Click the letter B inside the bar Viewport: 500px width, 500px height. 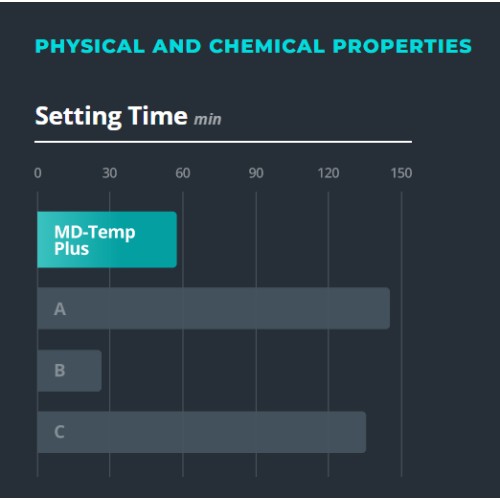[x=59, y=370]
